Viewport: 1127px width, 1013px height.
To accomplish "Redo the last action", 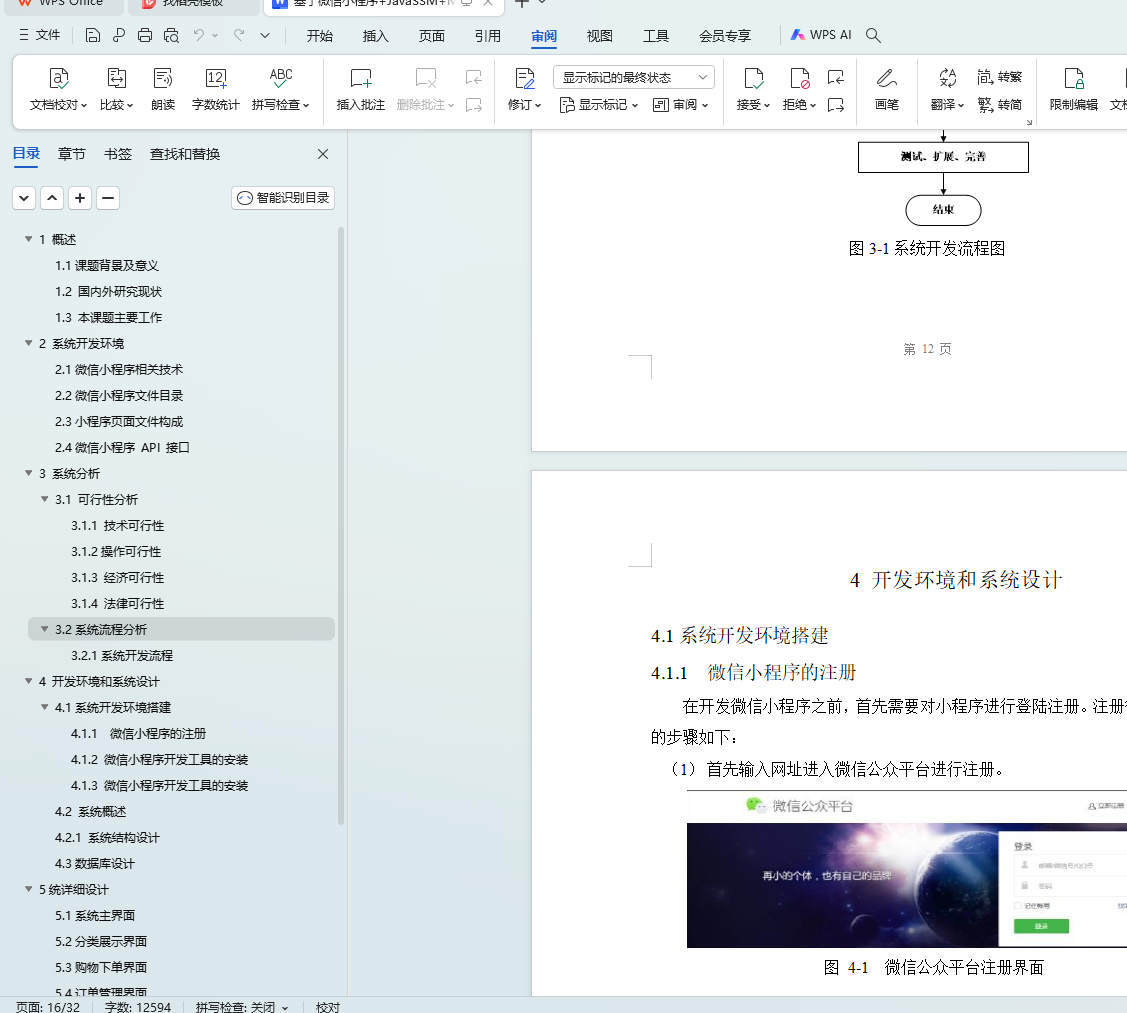I will click(239, 35).
